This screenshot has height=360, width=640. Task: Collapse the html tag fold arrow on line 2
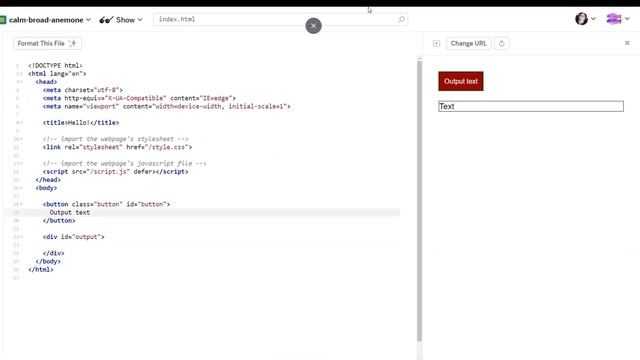click(21, 74)
